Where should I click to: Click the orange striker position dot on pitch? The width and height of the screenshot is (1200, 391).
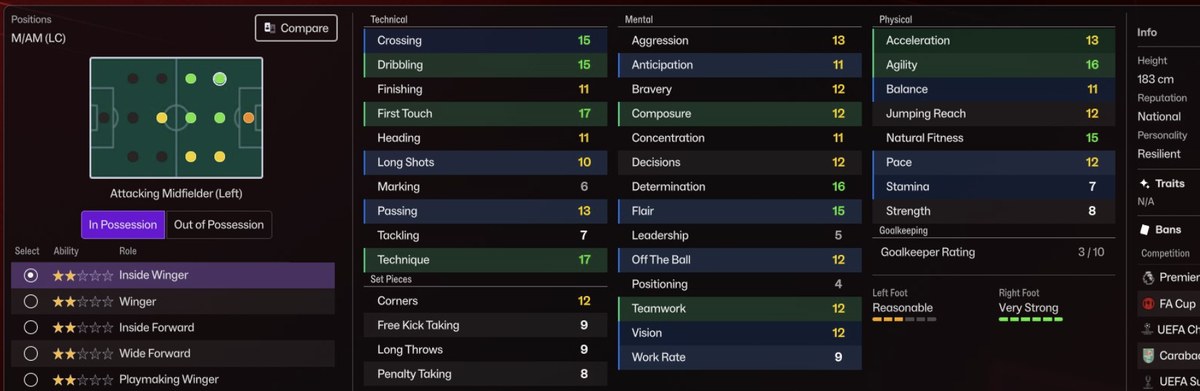(x=248, y=117)
